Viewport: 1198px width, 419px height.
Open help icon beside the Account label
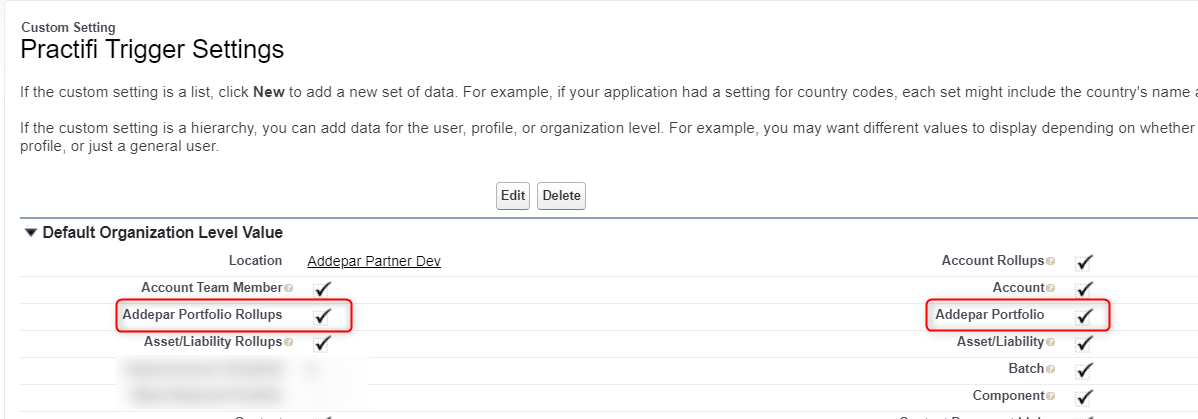coord(1050,288)
